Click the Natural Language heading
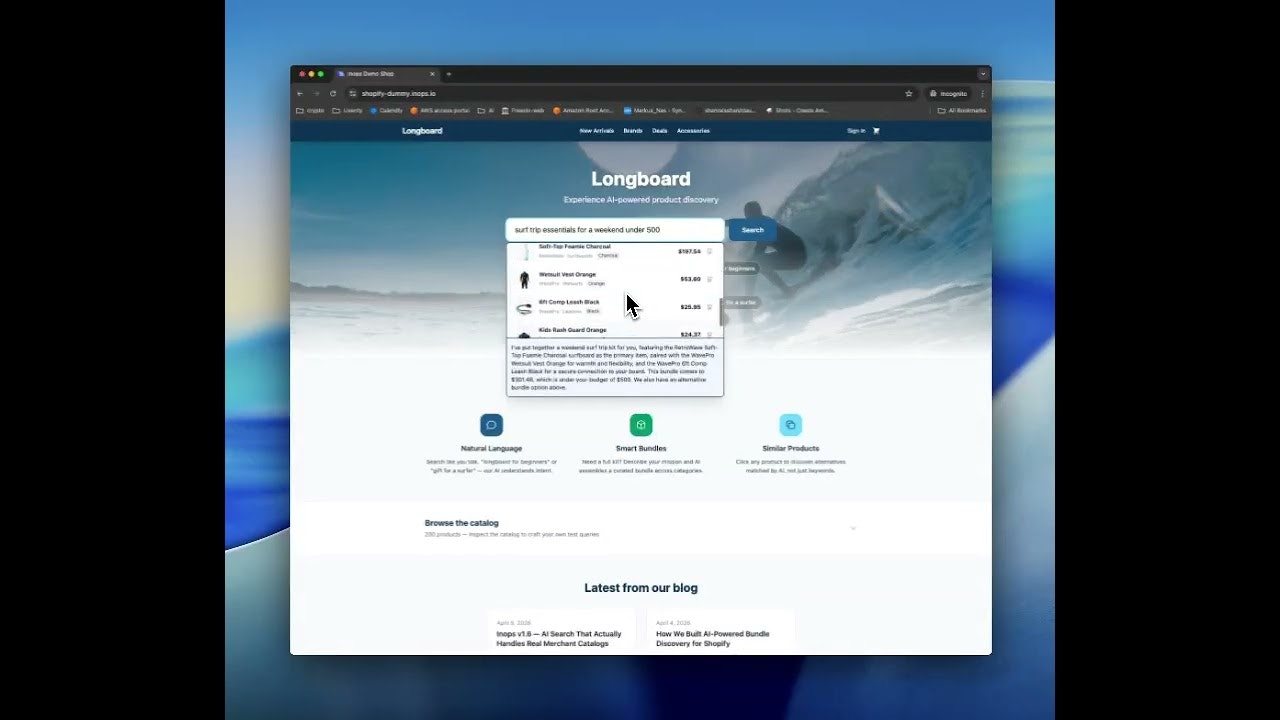Image resolution: width=1280 pixels, height=720 pixels. click(491, 448)
